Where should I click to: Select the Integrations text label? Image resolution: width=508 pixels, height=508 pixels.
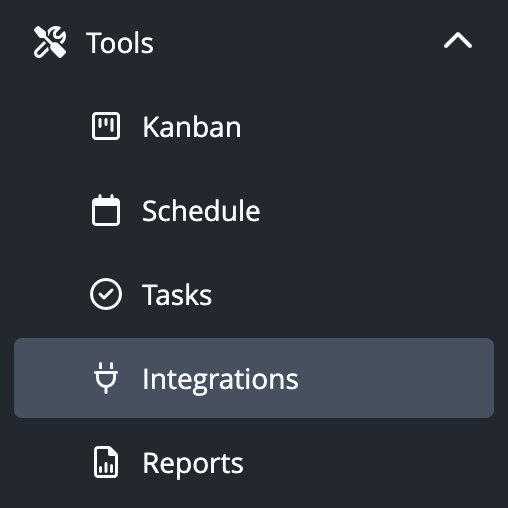pyautogui.click(x=220, y=379)
